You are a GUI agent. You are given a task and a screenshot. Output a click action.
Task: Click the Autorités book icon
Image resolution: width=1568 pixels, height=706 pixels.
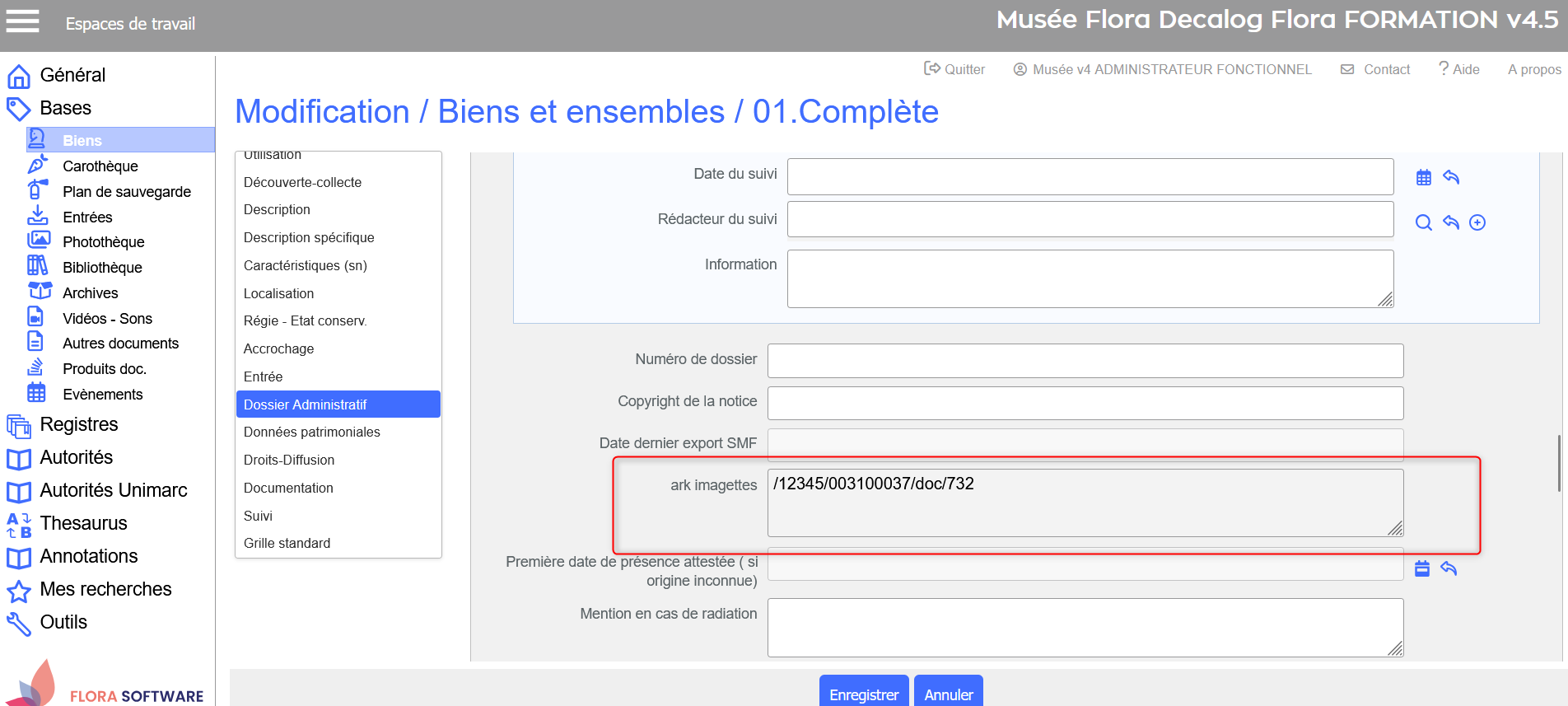click(19, 459)
